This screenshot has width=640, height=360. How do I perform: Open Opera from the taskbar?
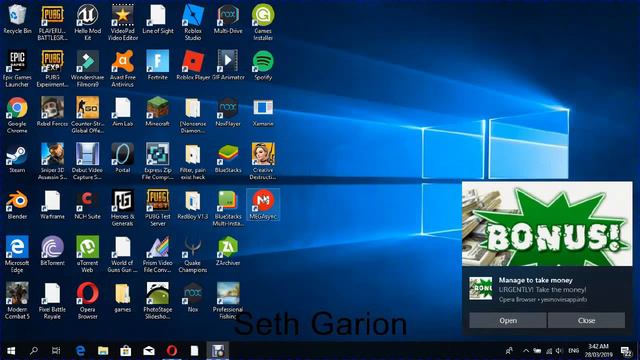click(x=172, y=351)
